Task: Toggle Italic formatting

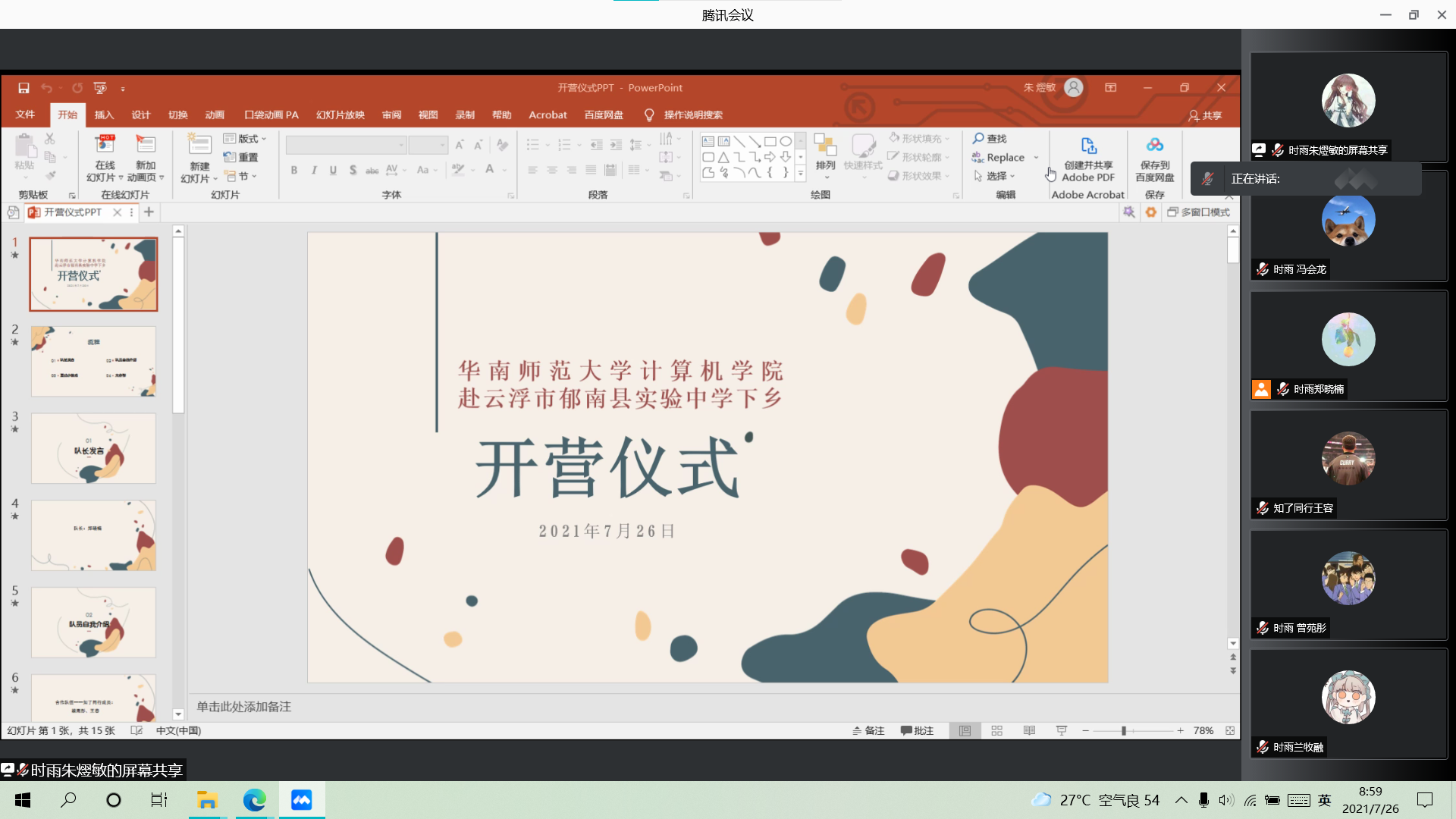Action: (314, 170)
